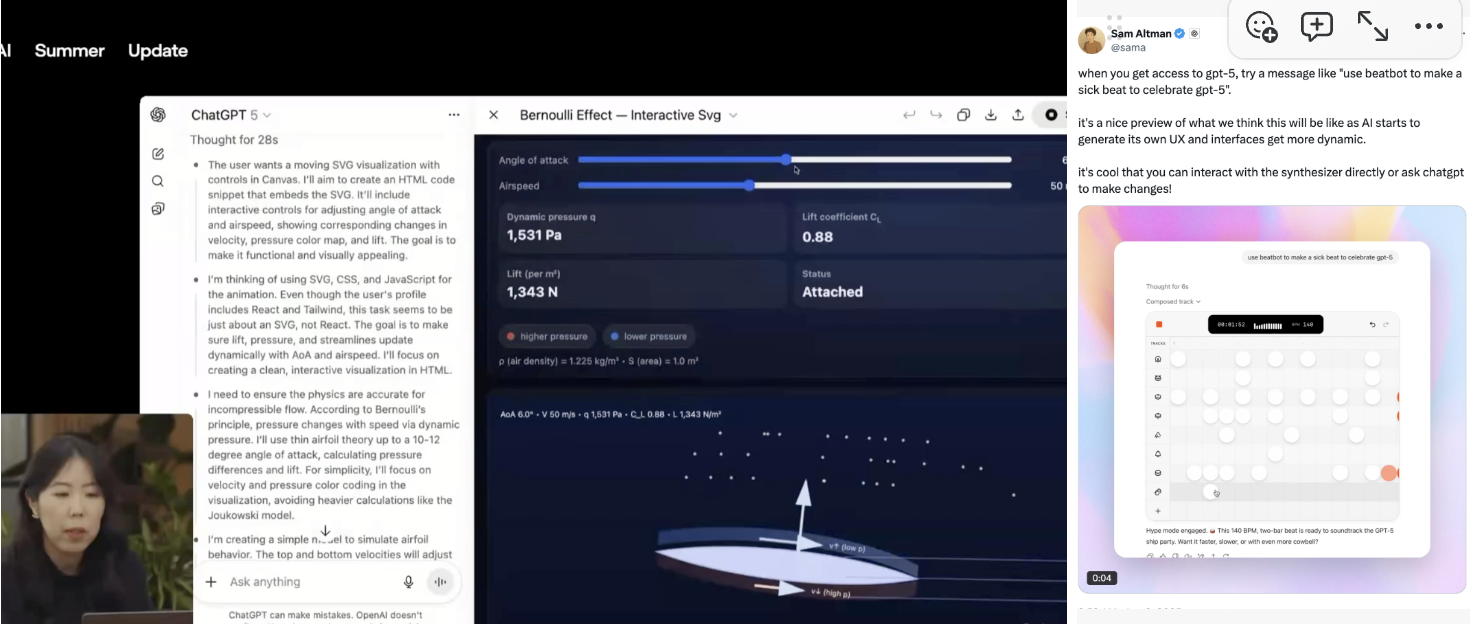Expand the 'Thought for 28s' reasoning
1470x624 pixels.
(234, 140)
